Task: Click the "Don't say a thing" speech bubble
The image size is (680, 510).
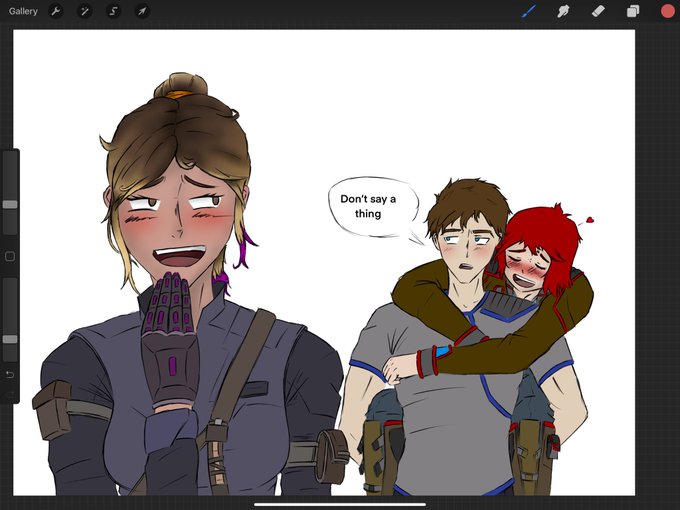Action: 373,208
